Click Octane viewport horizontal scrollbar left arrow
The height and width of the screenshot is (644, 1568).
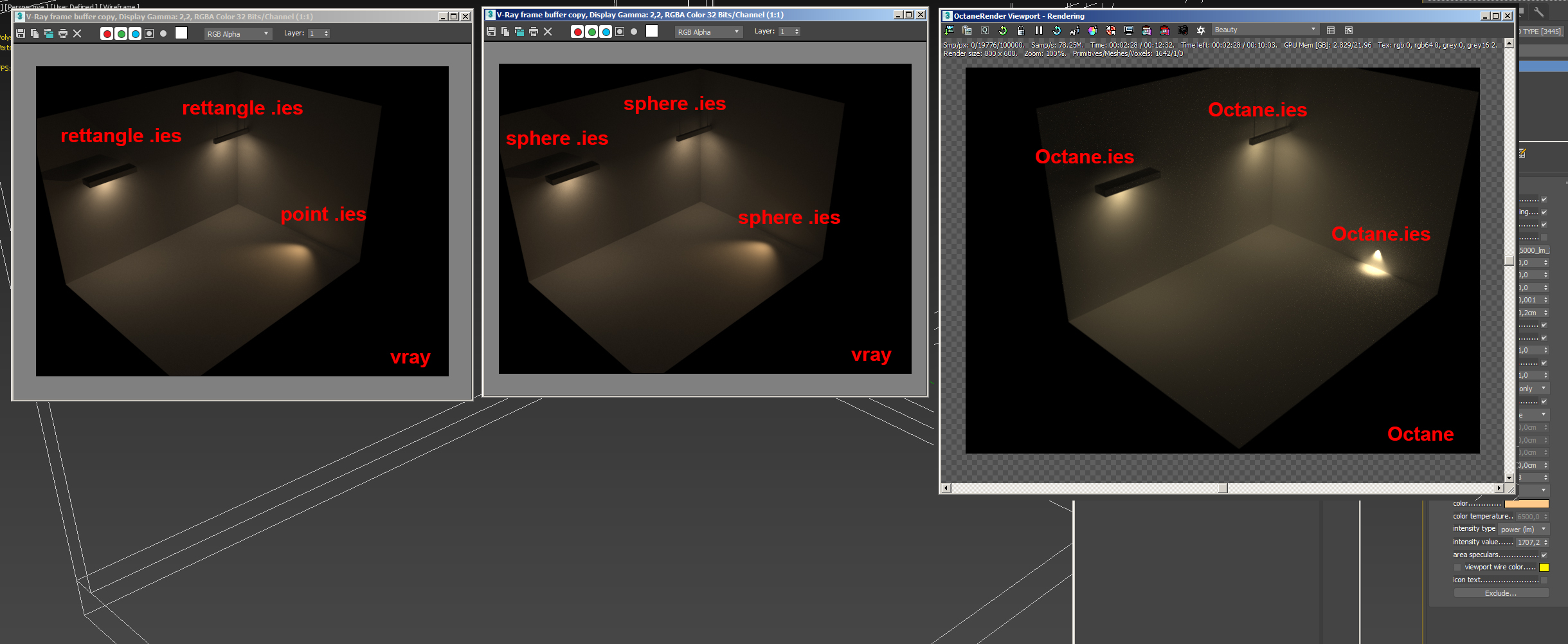(946, 488)
